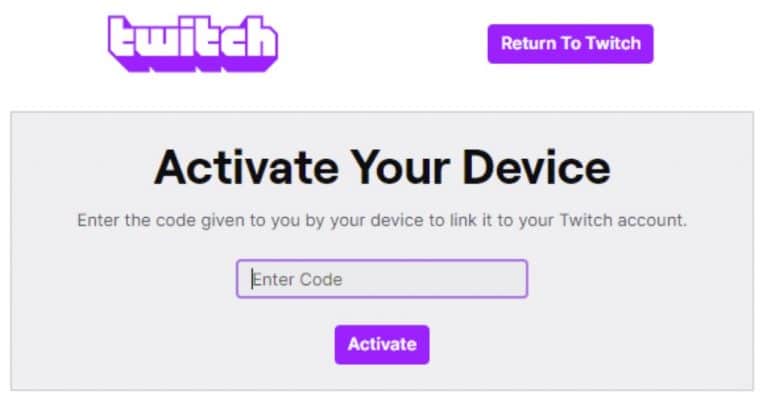The width and height of the screenshot is (768, 404).
Task: Click the word Twitch in the instruction text
Action: [x=586, y=220]
